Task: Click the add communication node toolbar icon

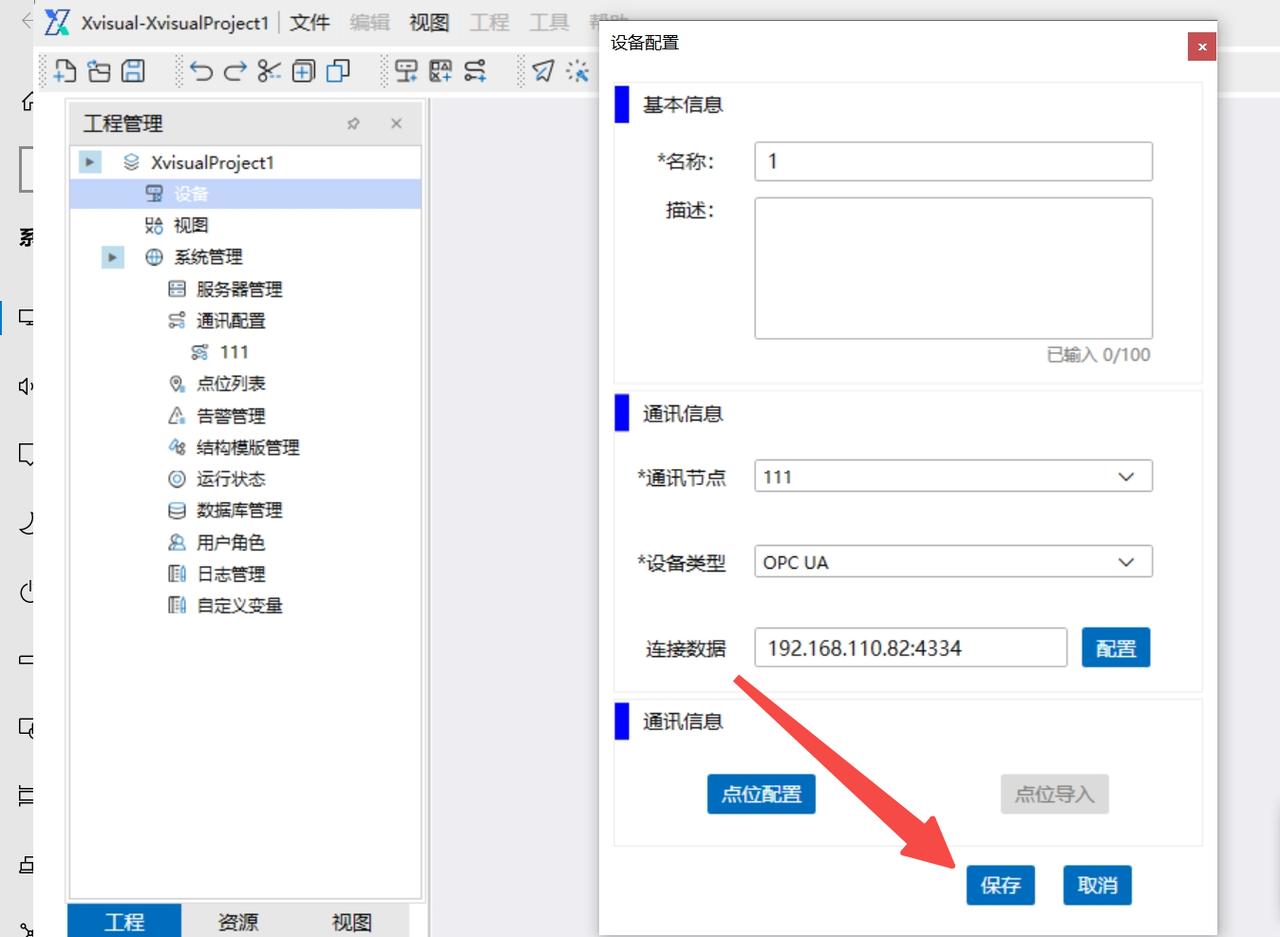Action: (475, 71)
